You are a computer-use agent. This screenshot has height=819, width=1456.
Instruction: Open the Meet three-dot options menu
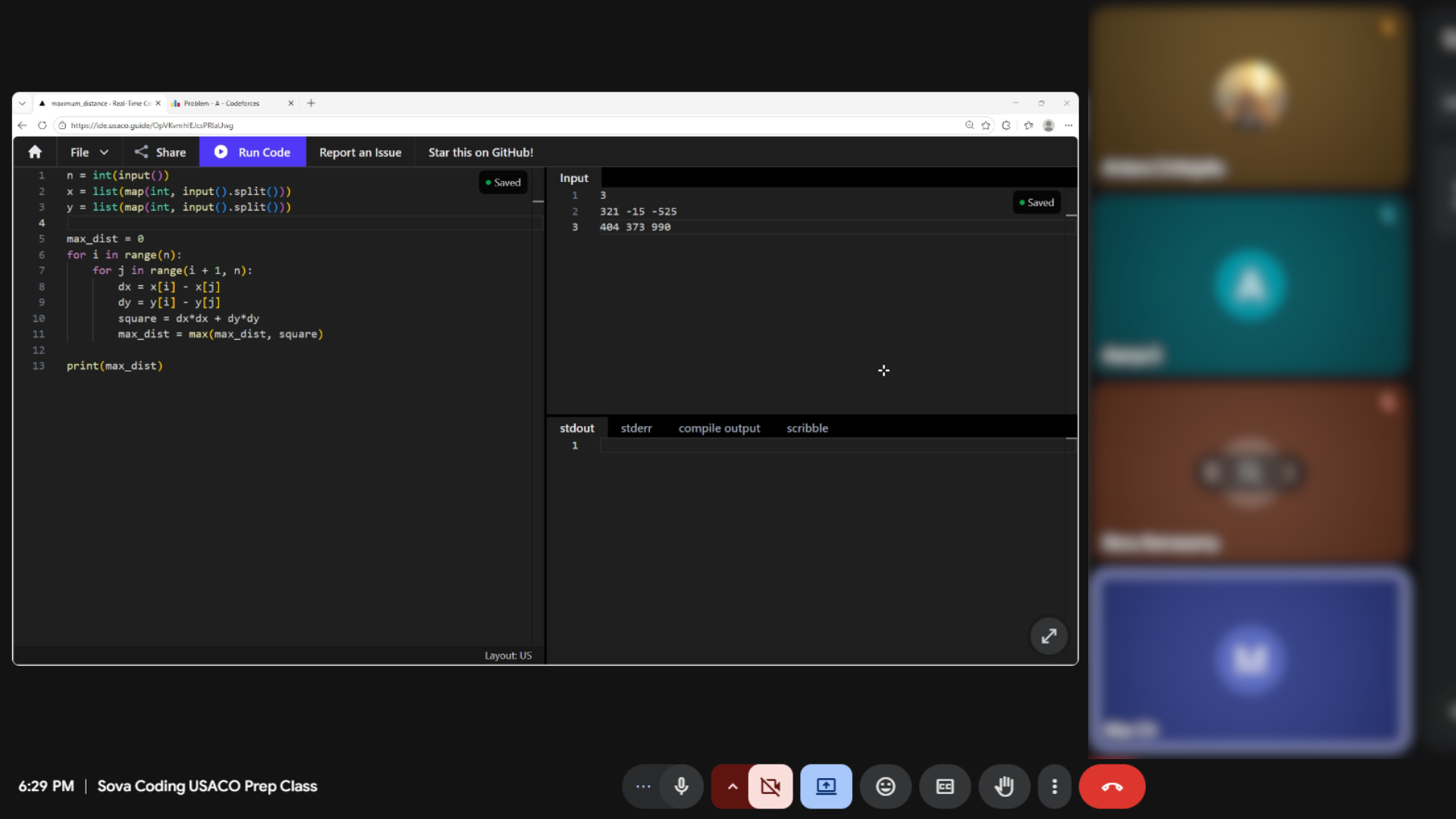1054,786
